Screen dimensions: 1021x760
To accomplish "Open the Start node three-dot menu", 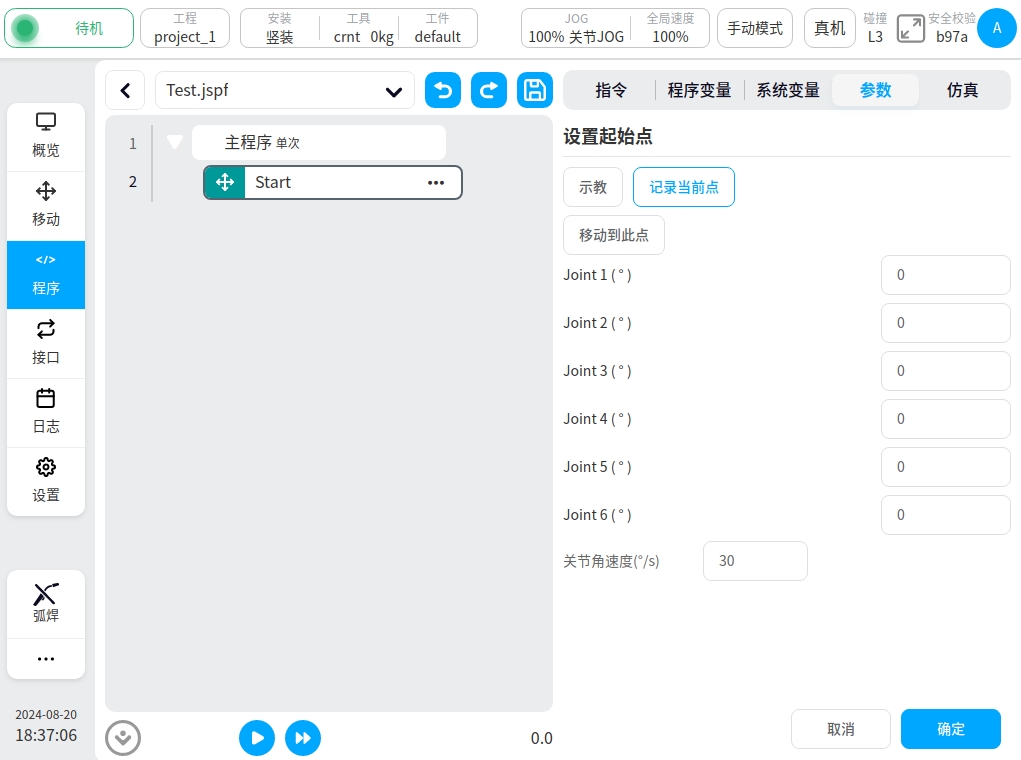I will (436, 183).
